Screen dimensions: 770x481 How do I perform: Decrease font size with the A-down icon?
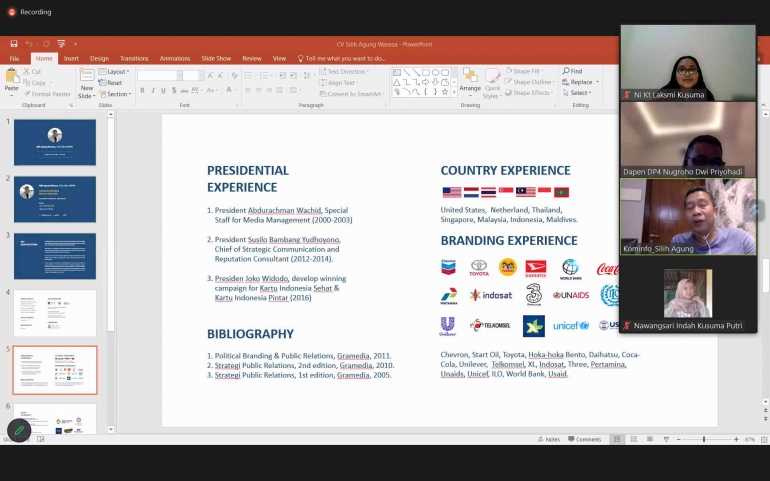220,76
